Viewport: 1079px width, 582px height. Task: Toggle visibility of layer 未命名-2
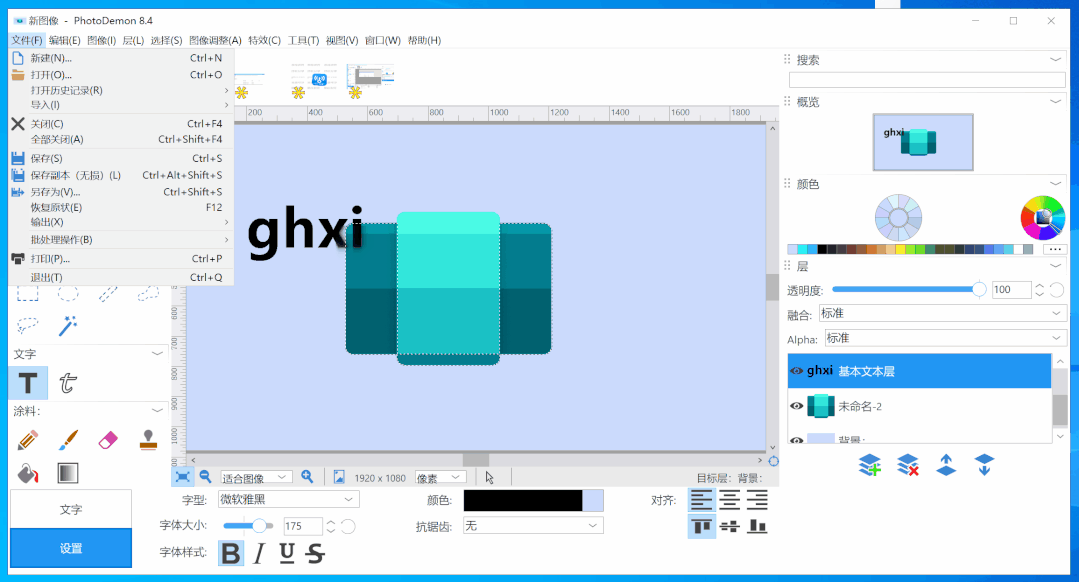[x=797, y=406]
